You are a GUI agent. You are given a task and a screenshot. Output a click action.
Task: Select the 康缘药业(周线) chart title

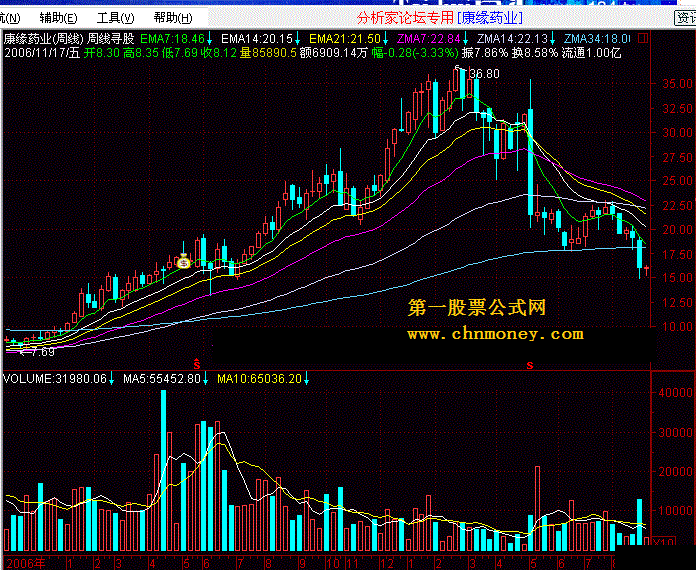43,39
